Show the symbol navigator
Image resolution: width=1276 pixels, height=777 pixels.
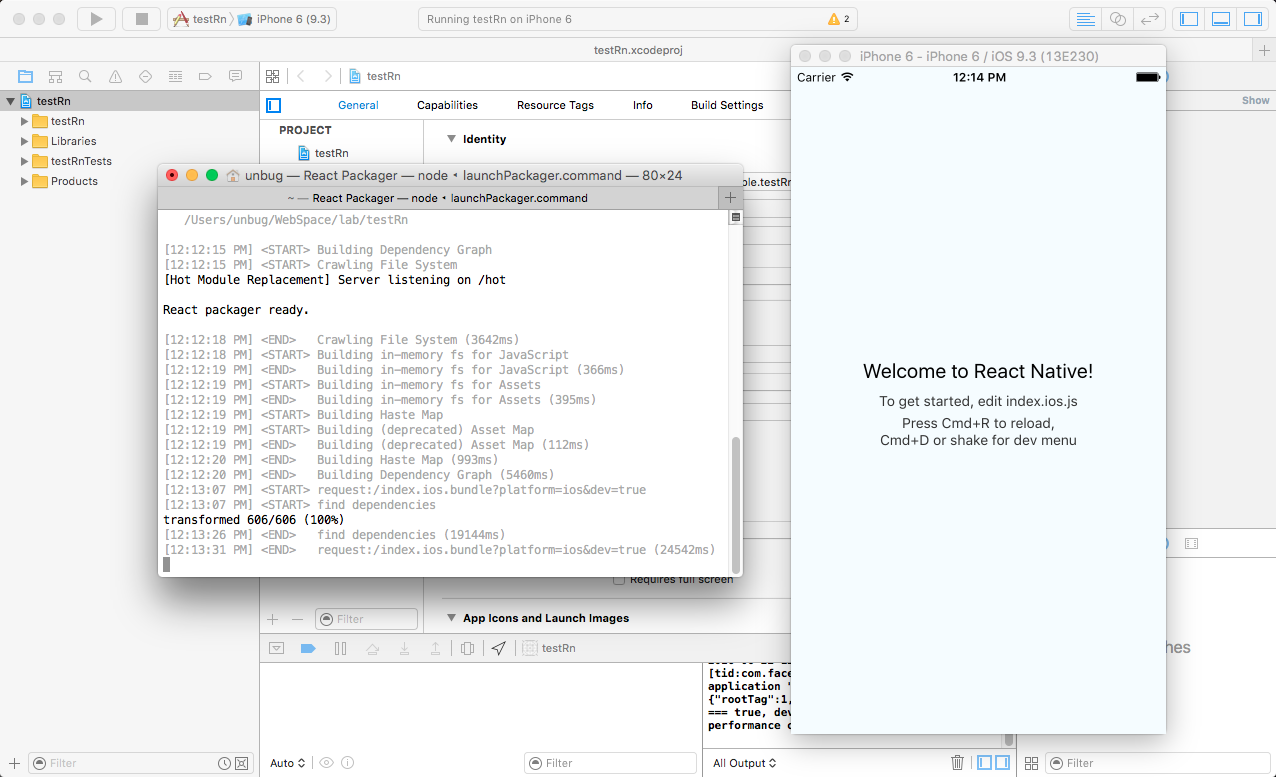pyautogui.click(x=55, y=76)
